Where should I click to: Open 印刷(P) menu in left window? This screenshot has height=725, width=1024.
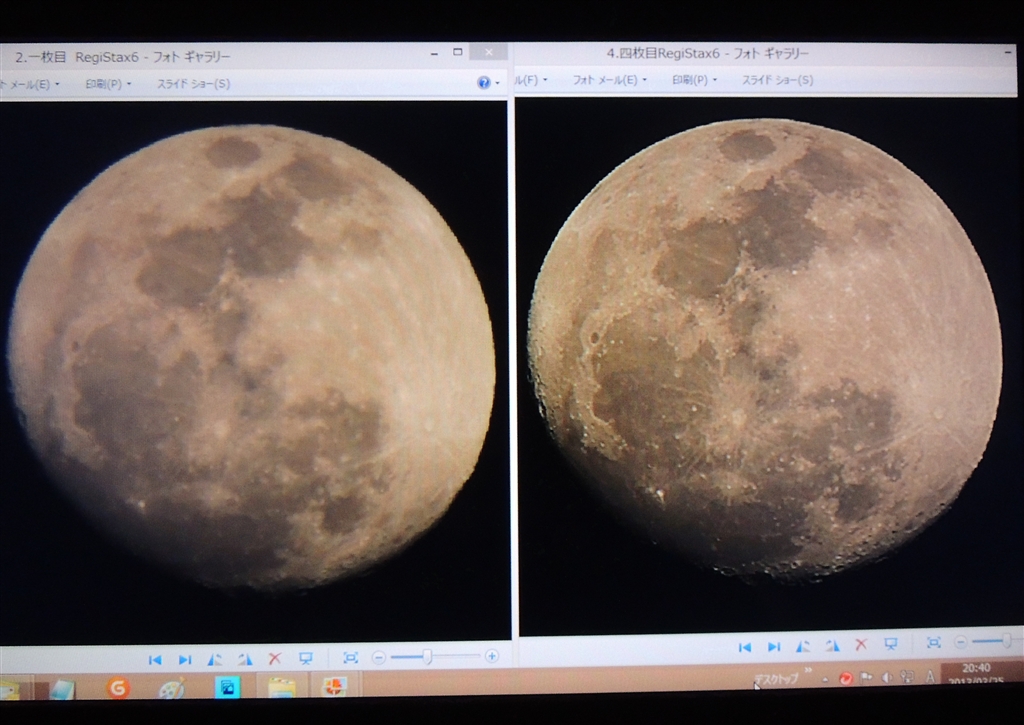tap(108, 84)
